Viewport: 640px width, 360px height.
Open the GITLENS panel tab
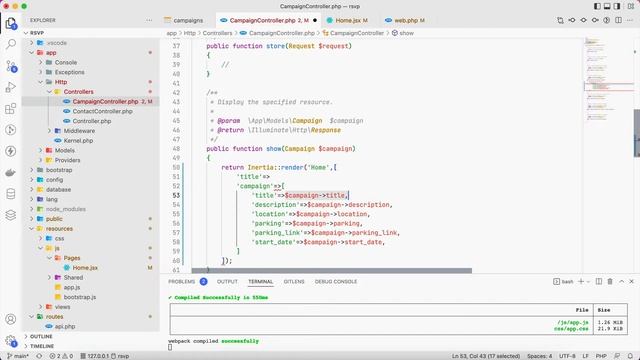(x=294, y=282)
